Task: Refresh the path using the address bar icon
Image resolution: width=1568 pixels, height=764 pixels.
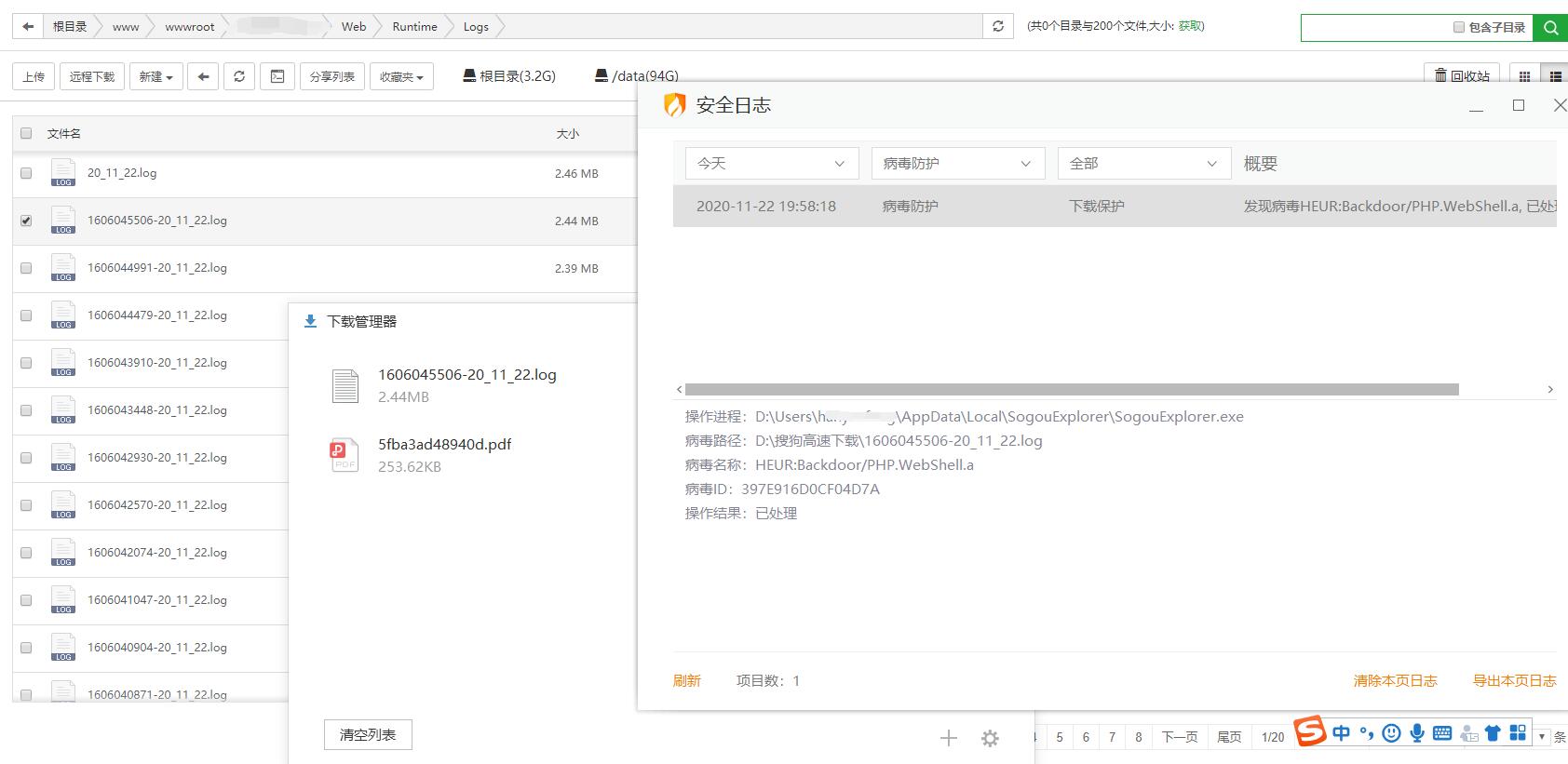Action: (998, 27)
